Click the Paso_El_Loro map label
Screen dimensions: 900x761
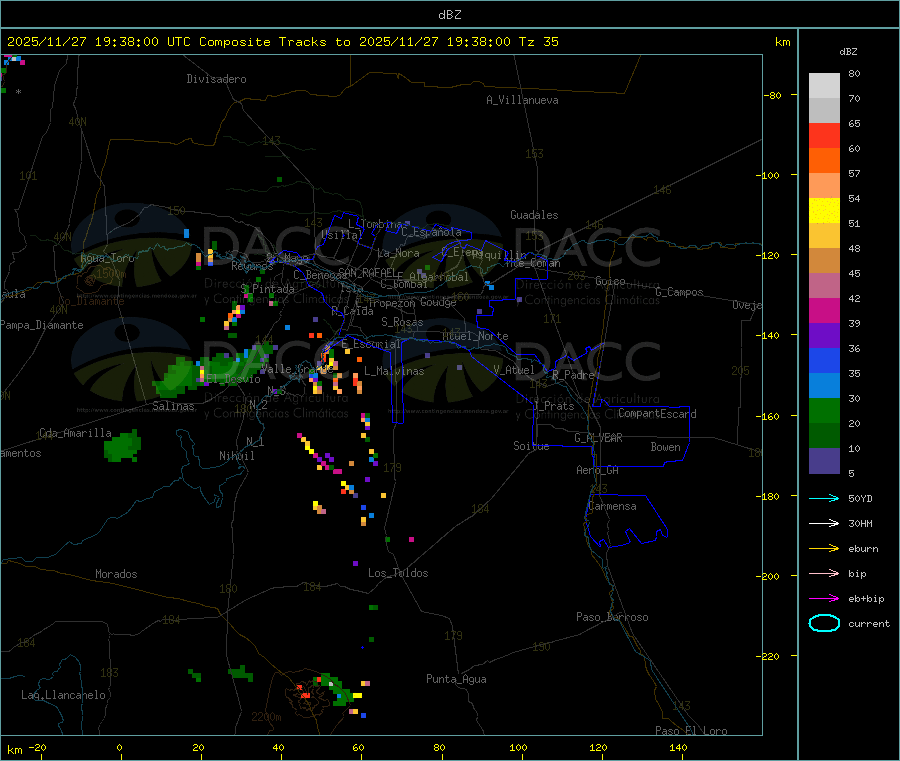click(691, 731)
